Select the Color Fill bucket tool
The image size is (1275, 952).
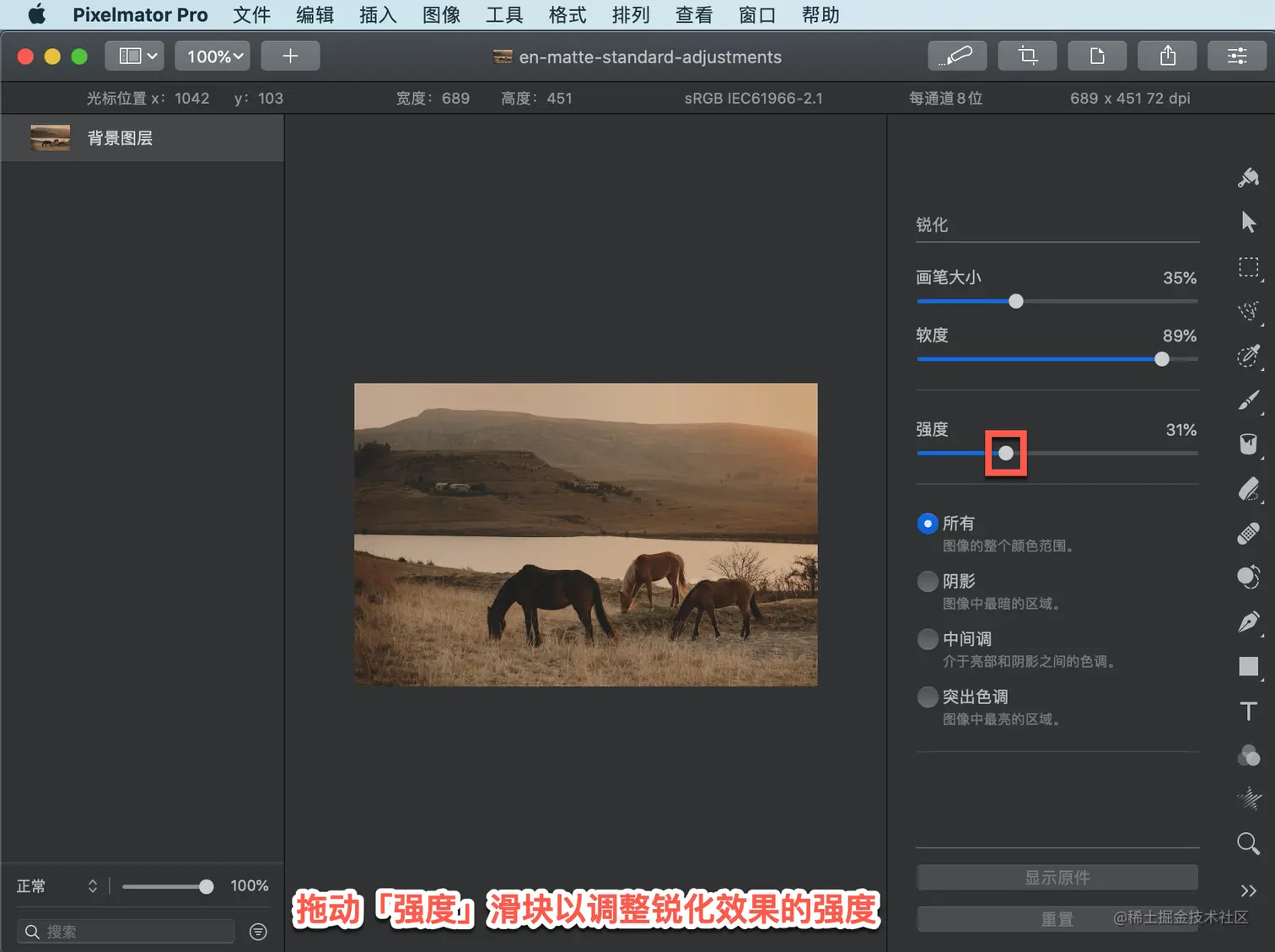tap(1249, 444)
